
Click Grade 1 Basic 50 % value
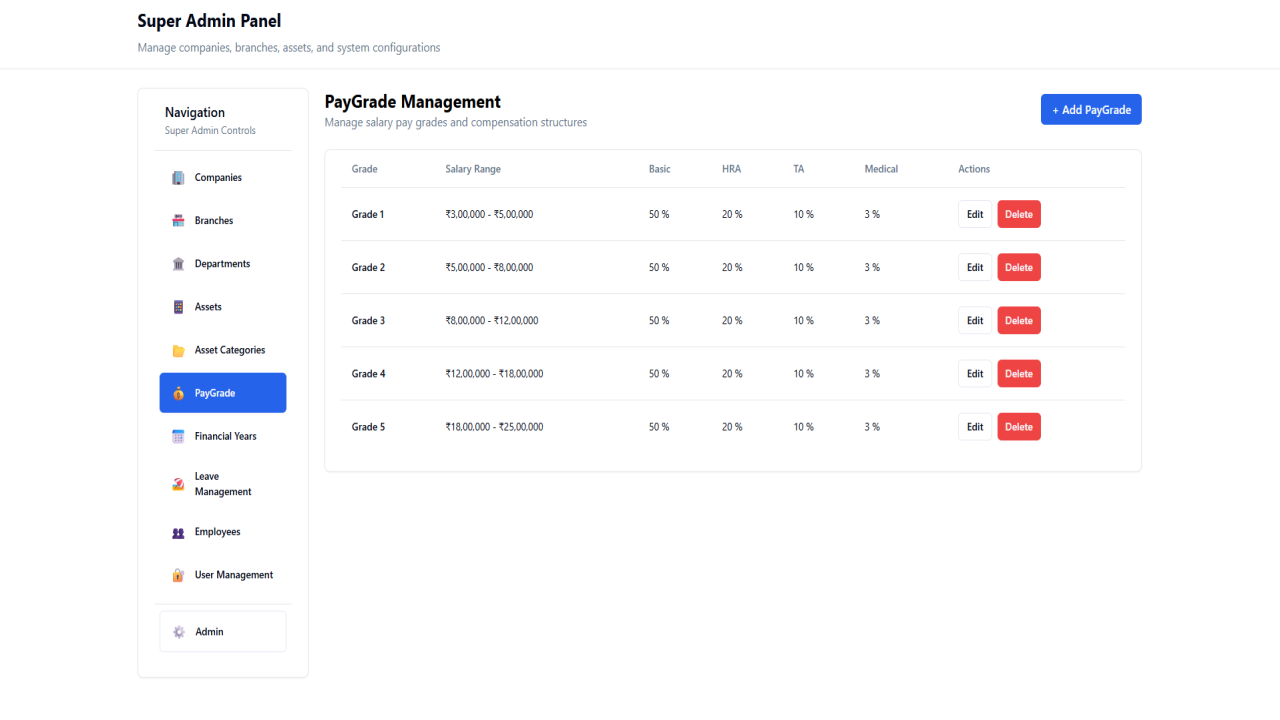click(659, 214)
